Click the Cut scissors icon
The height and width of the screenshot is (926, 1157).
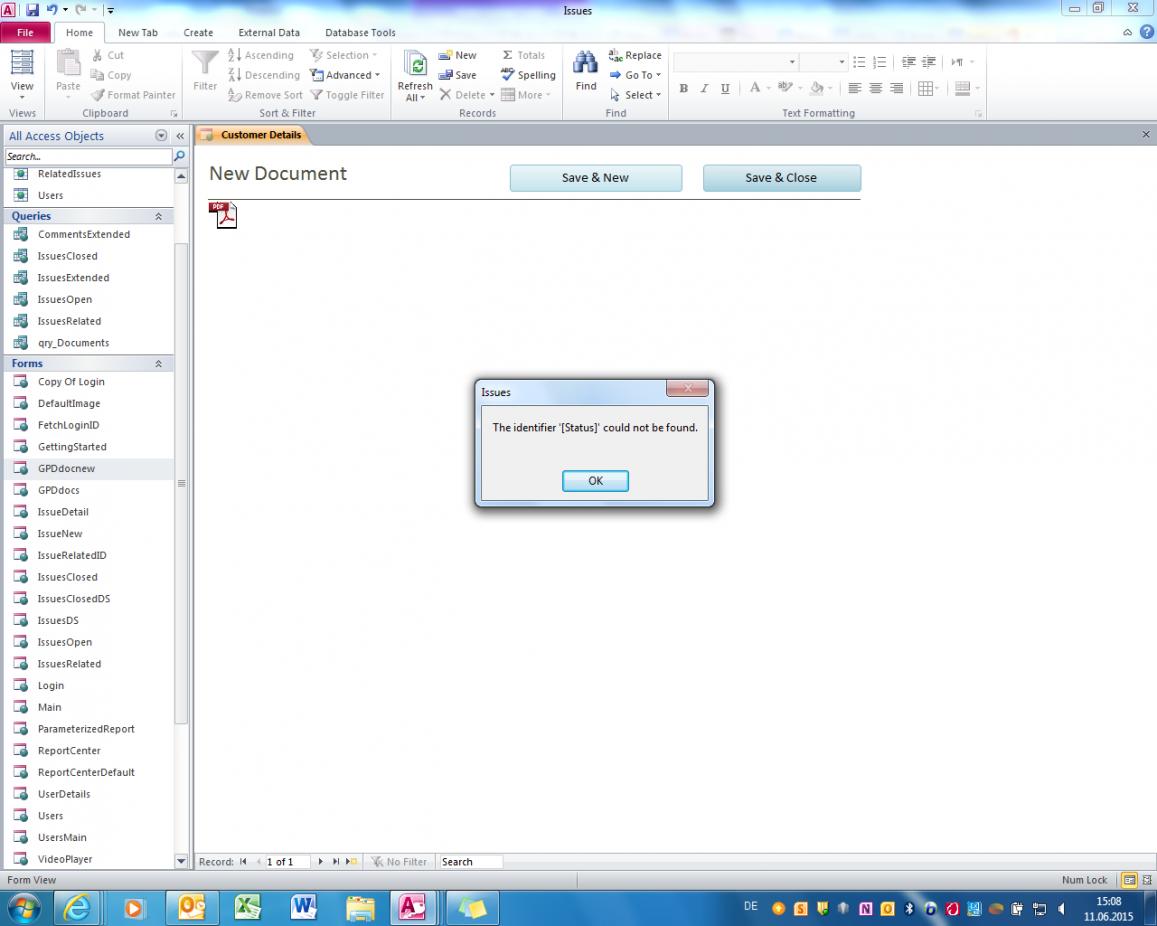click(x=97, y=55)
